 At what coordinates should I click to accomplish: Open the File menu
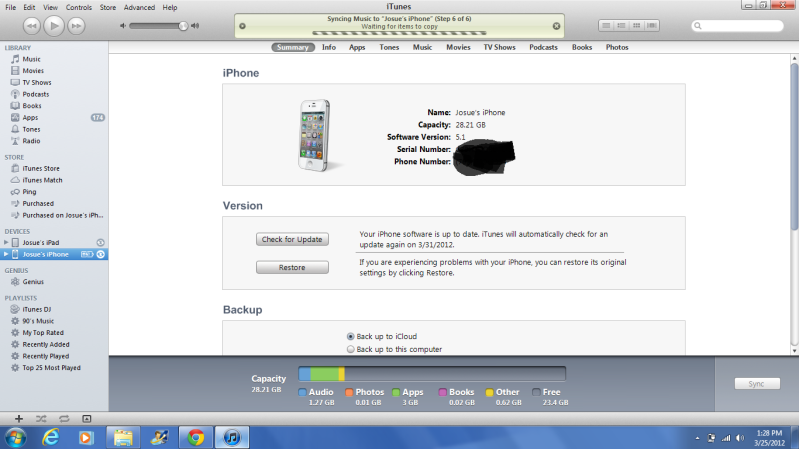coord(10,8)
